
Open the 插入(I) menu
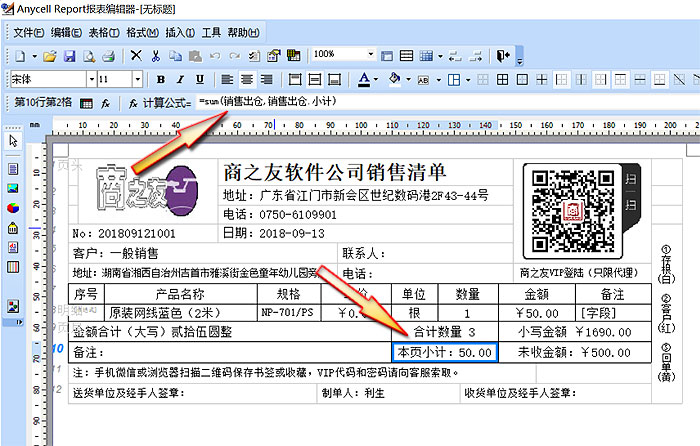[x=180, y=33]
